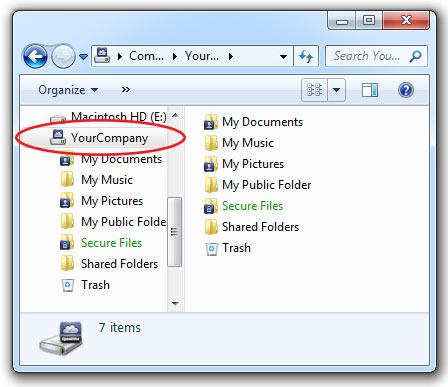Click My Pictures folder icon in tree
Image resolution: width=448 pixels, height=387 pixels.
pyautogui.click(x=67, y=201)
